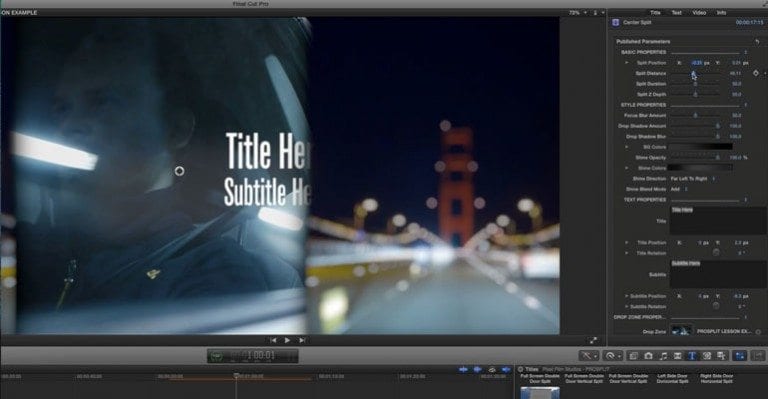
Task: Open the Retime speed menu
Action: click(612, 356)
